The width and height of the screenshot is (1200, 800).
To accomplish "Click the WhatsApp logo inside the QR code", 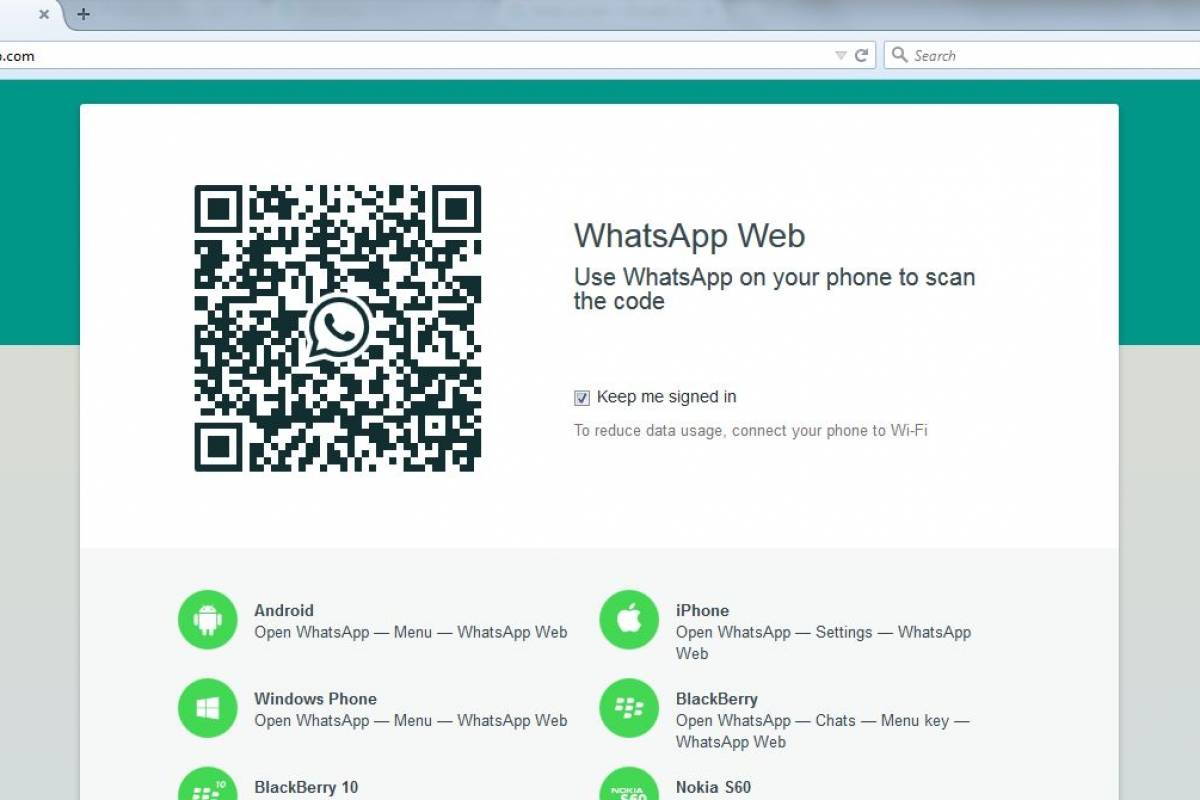I will tap(338, 328).
